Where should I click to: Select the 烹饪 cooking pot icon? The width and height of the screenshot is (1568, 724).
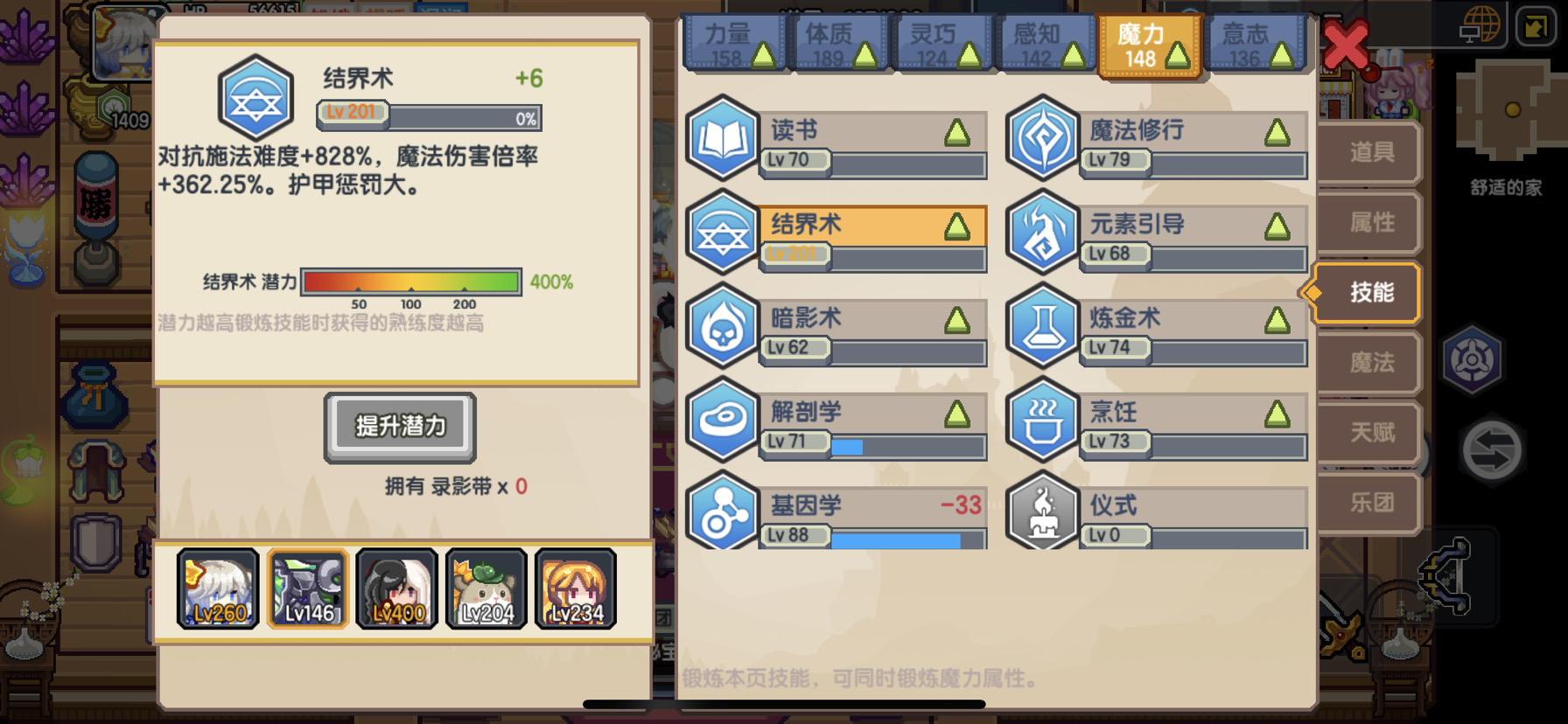1041,420
